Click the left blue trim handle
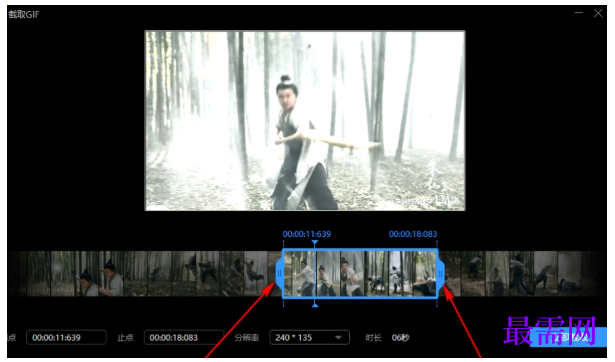 tap(279, 274)
